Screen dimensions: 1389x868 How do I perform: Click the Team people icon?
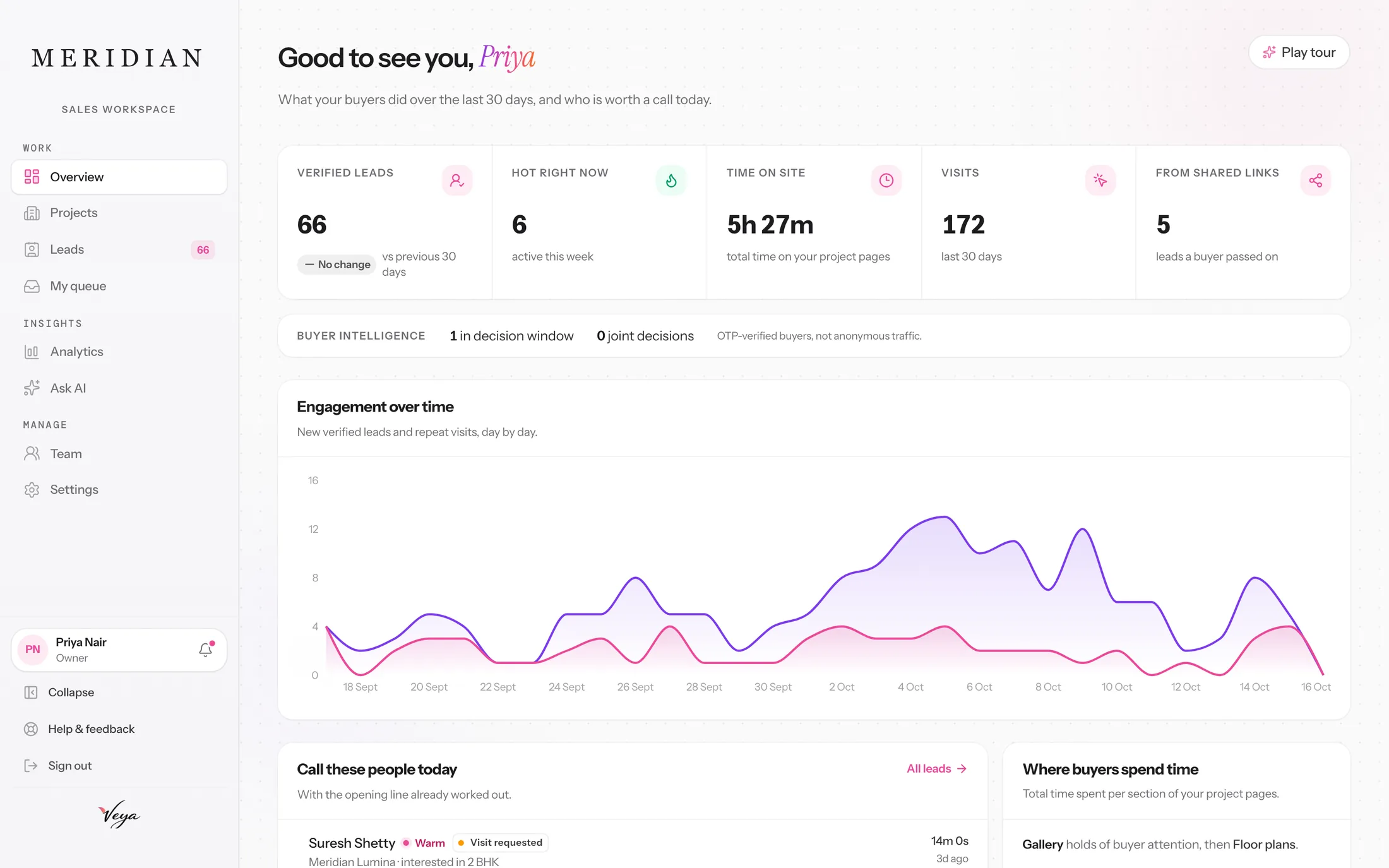[x=32, y=454]
